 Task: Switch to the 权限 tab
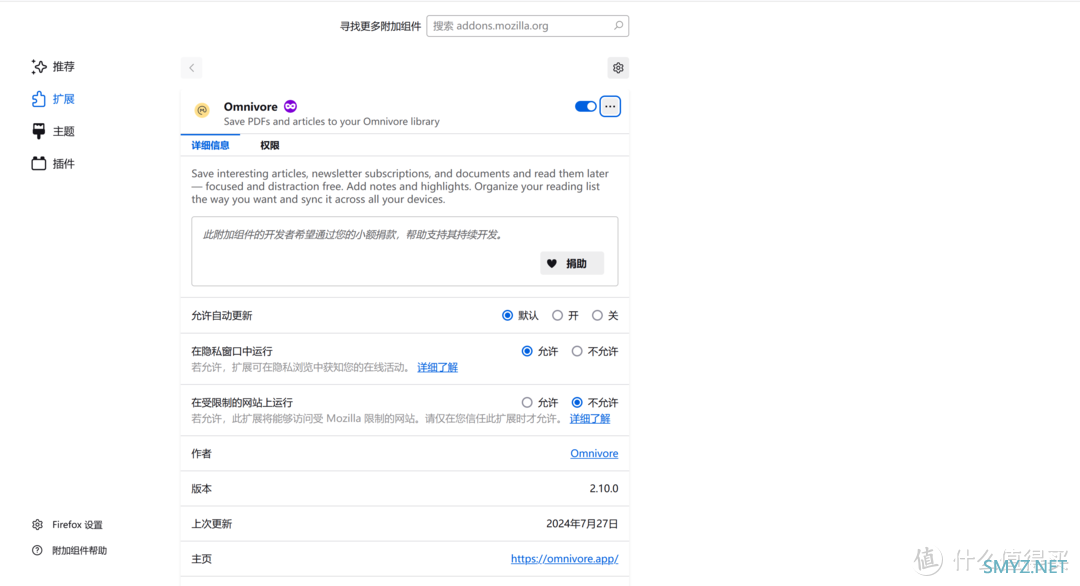tap(269, 145)
